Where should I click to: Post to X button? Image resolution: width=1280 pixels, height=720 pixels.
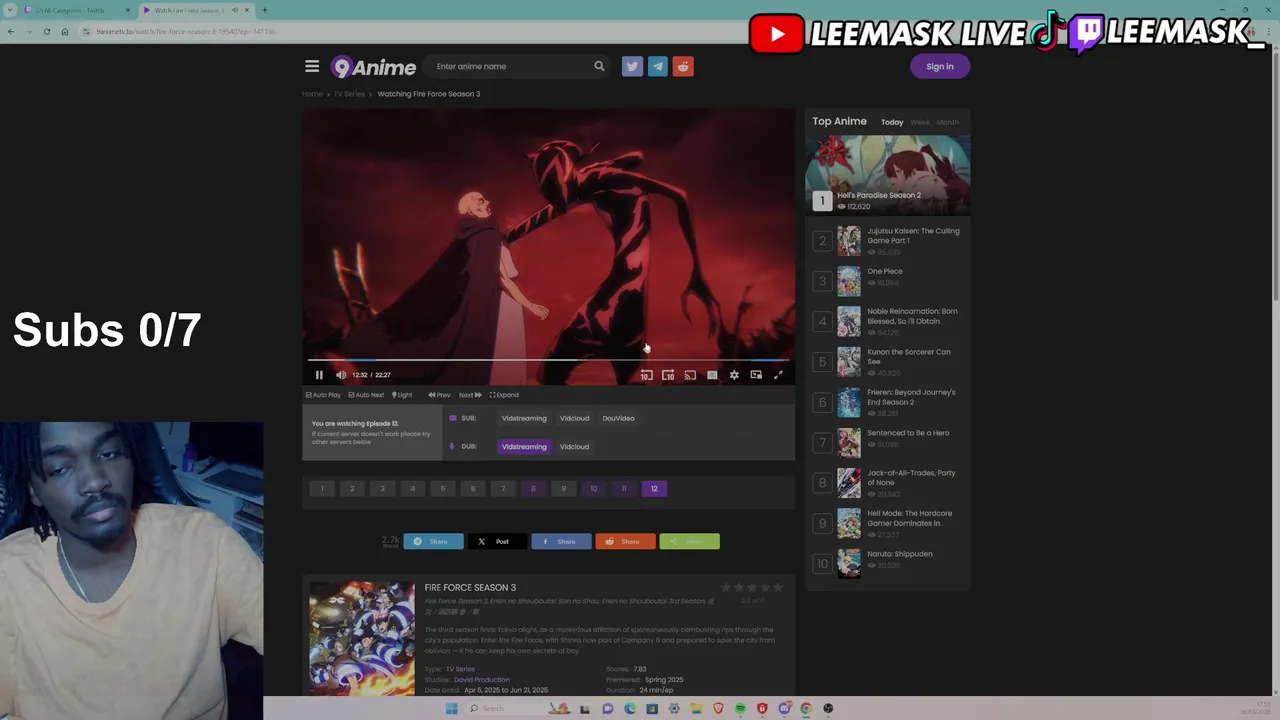[497, 542]
